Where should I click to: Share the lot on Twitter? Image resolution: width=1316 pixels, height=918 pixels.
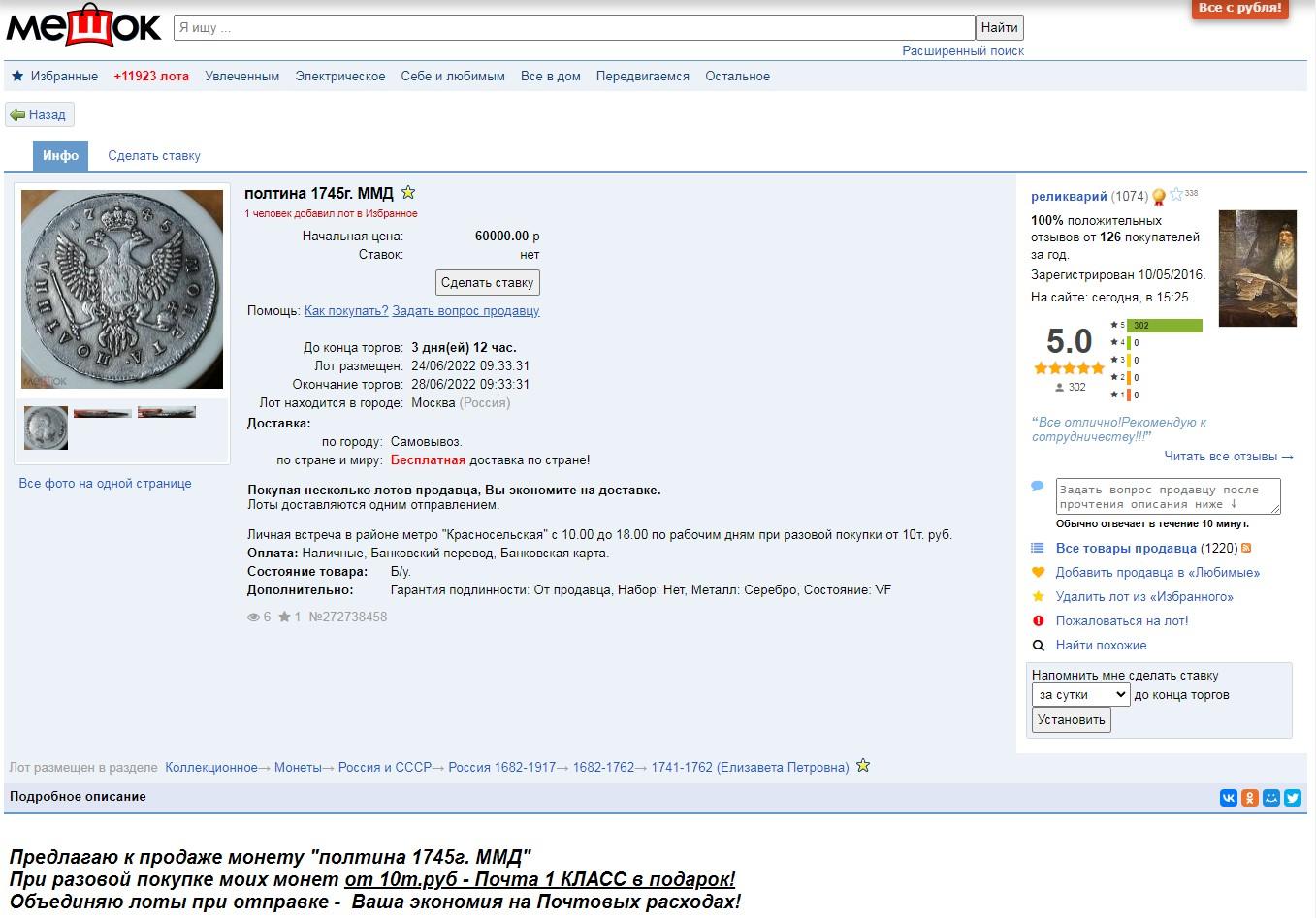[1293, 798]
